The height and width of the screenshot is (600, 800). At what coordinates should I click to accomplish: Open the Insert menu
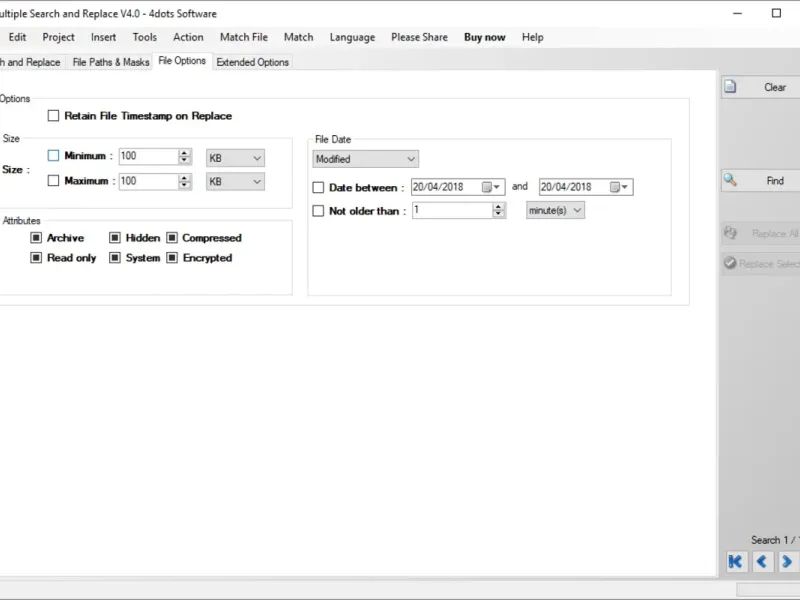pyautogui.click(x=103, y=37)
